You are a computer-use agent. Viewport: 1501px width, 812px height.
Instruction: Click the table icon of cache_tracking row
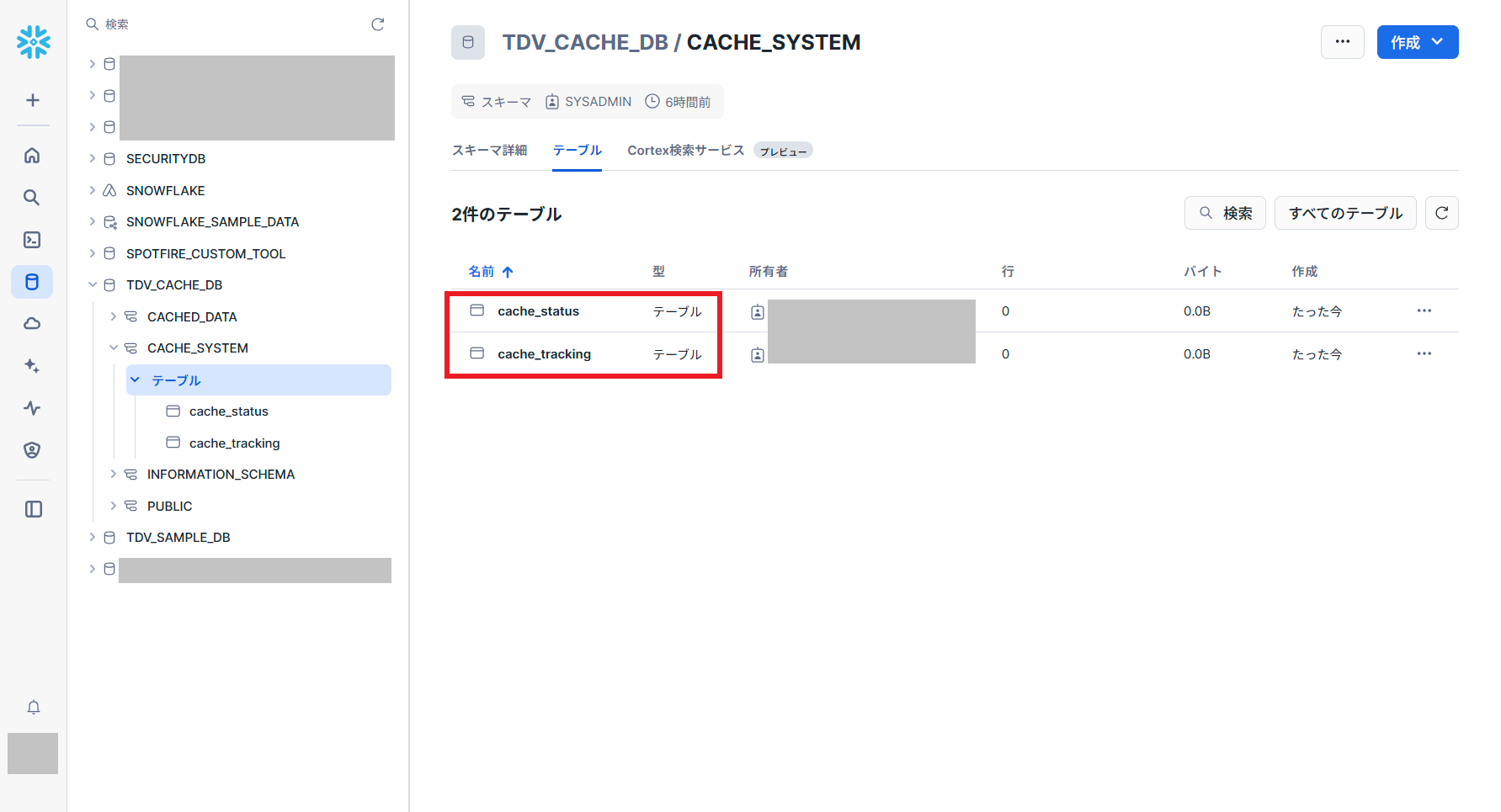pos(477,353)
